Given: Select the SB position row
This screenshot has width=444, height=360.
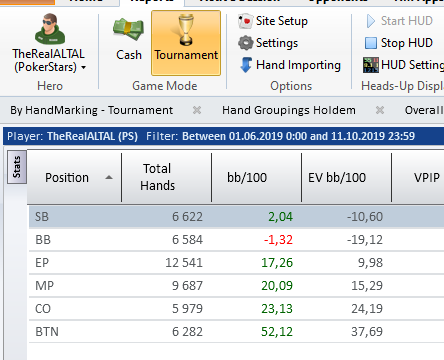Looking at the screenshot, I should pyautogui.click(x=236, y=217).
